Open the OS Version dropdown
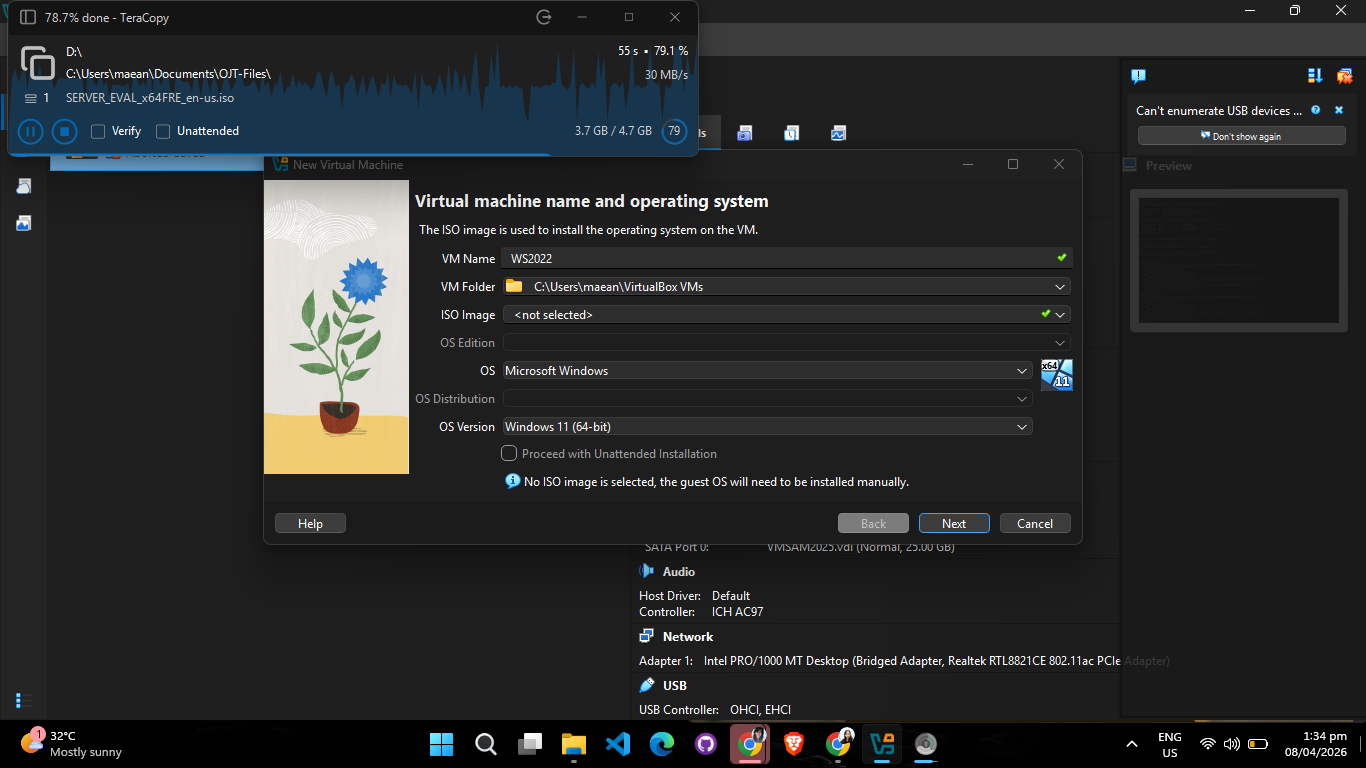Screen dimensions: 1366x768 click(1022, 427)
